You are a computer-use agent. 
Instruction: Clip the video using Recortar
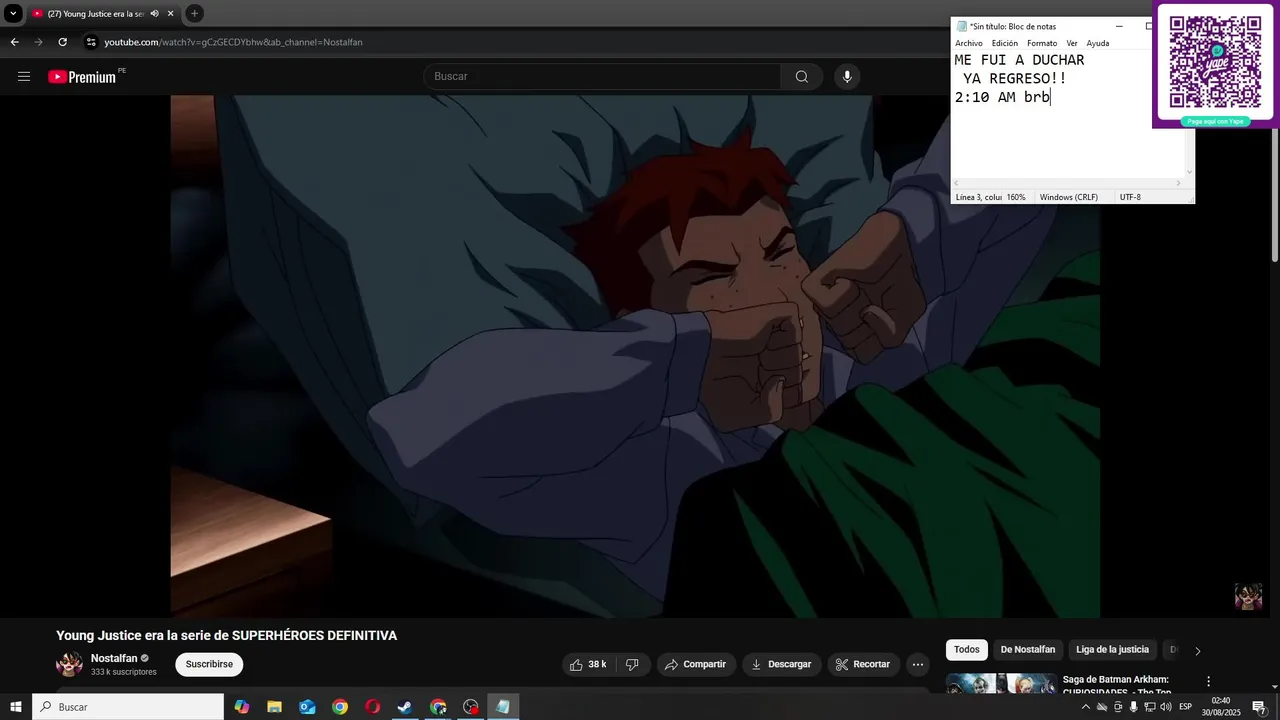click(863, 664)
